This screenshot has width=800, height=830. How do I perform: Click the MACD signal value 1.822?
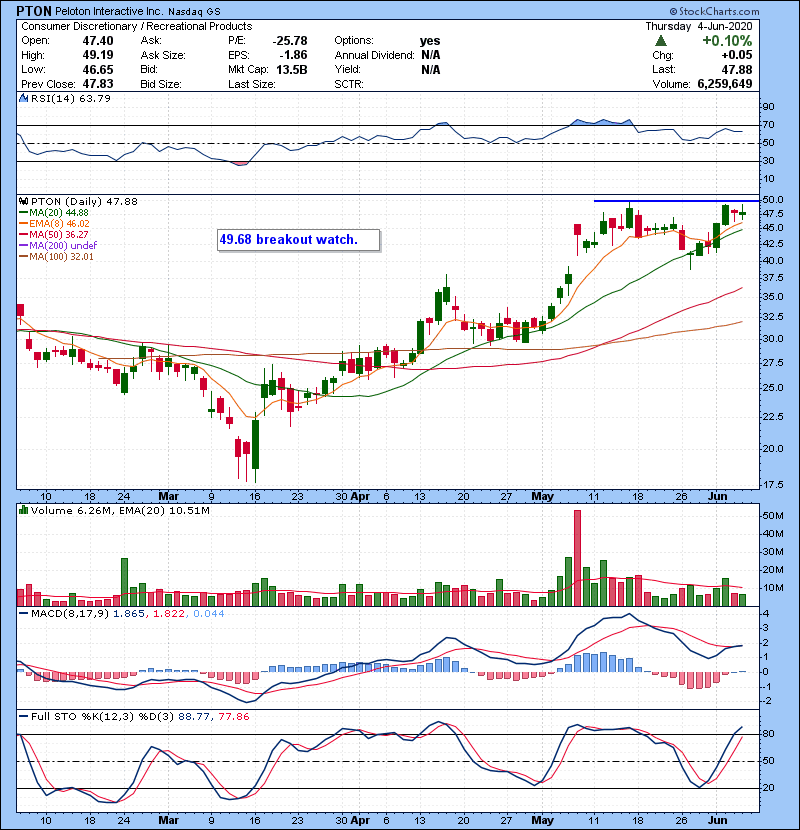click(169, 614)
